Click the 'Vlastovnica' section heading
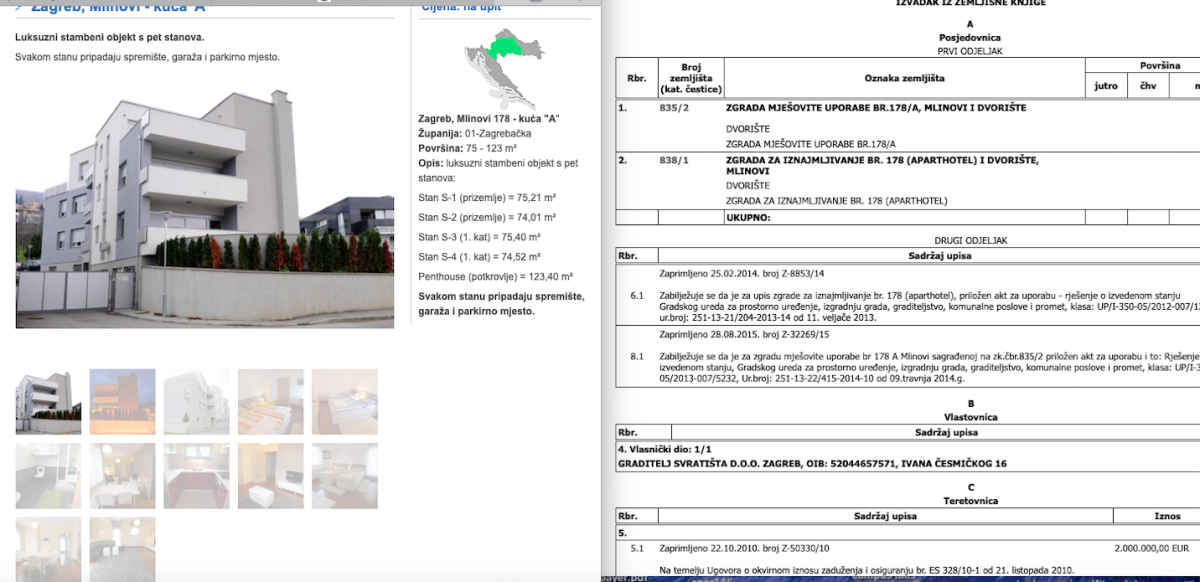 click(x=968, y=416)
